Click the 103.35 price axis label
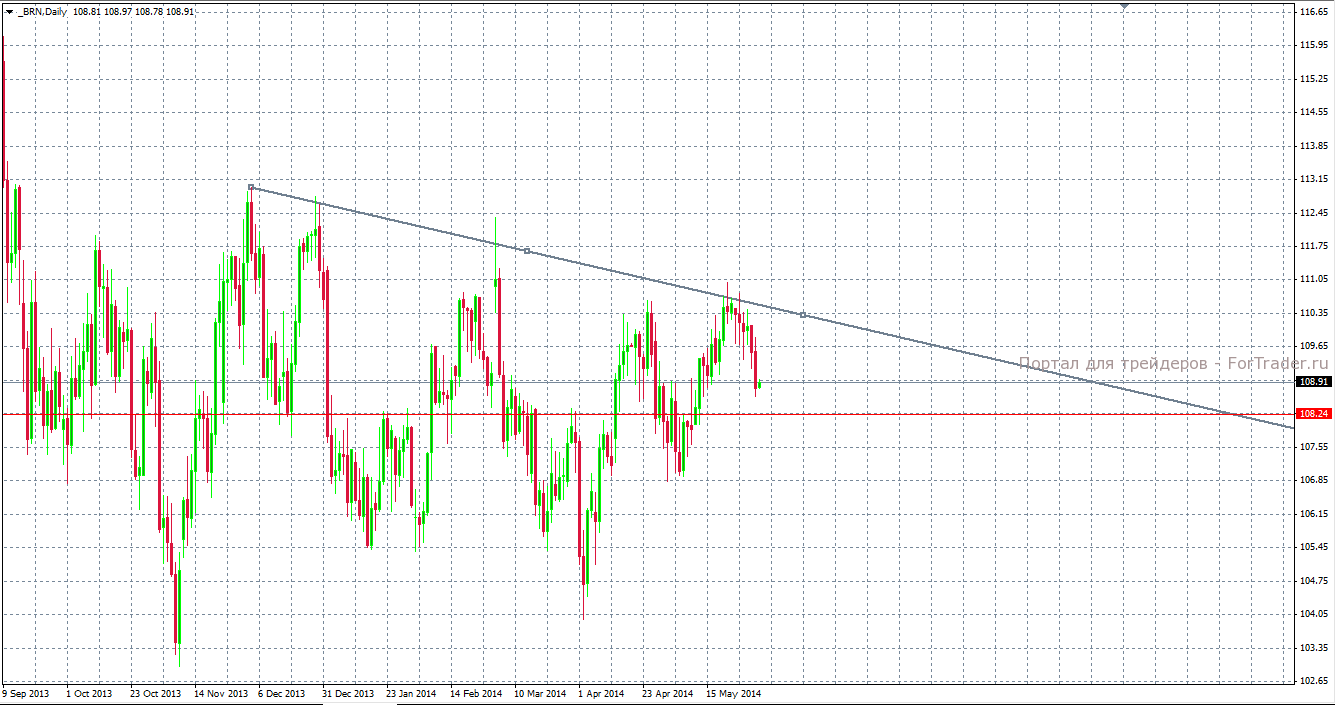Viewport: 1335px width, 705px height. (x=1314, y=648)
